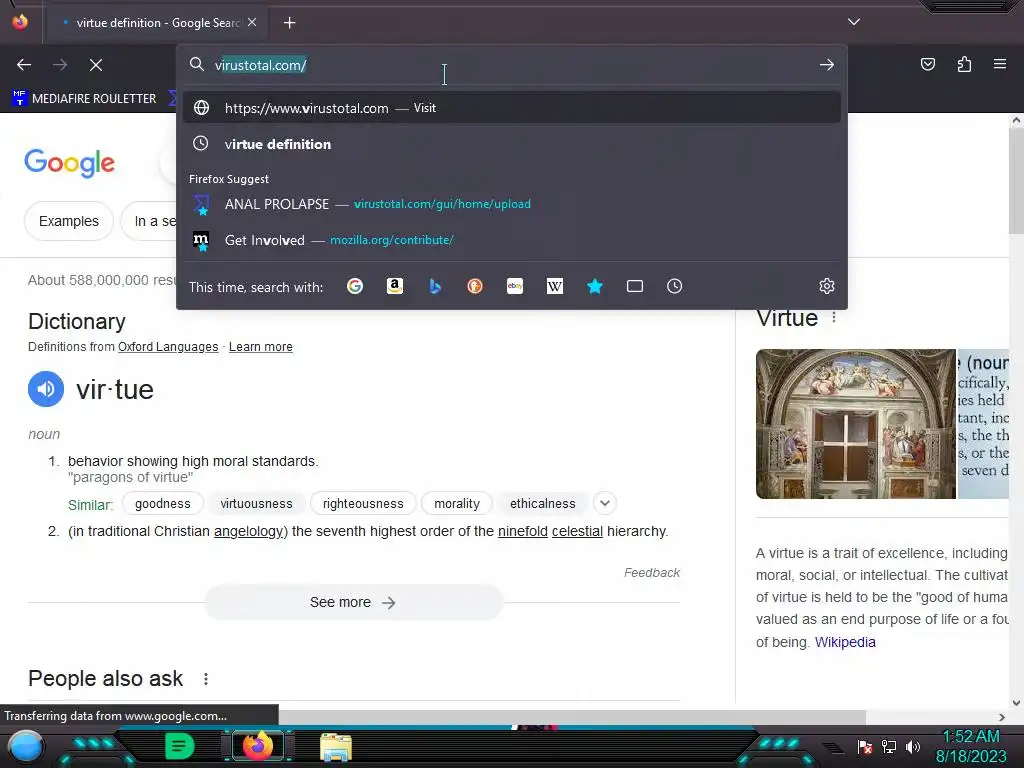Open the green notes app in taskbar

coord(180,746)
